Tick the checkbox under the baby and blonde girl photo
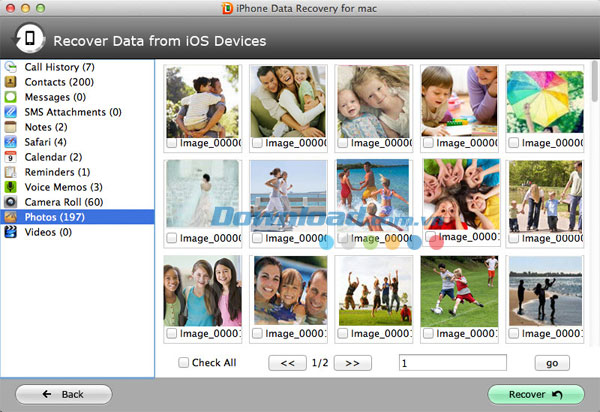This screenshot has height=412, width=600. (x=343, y=143)
